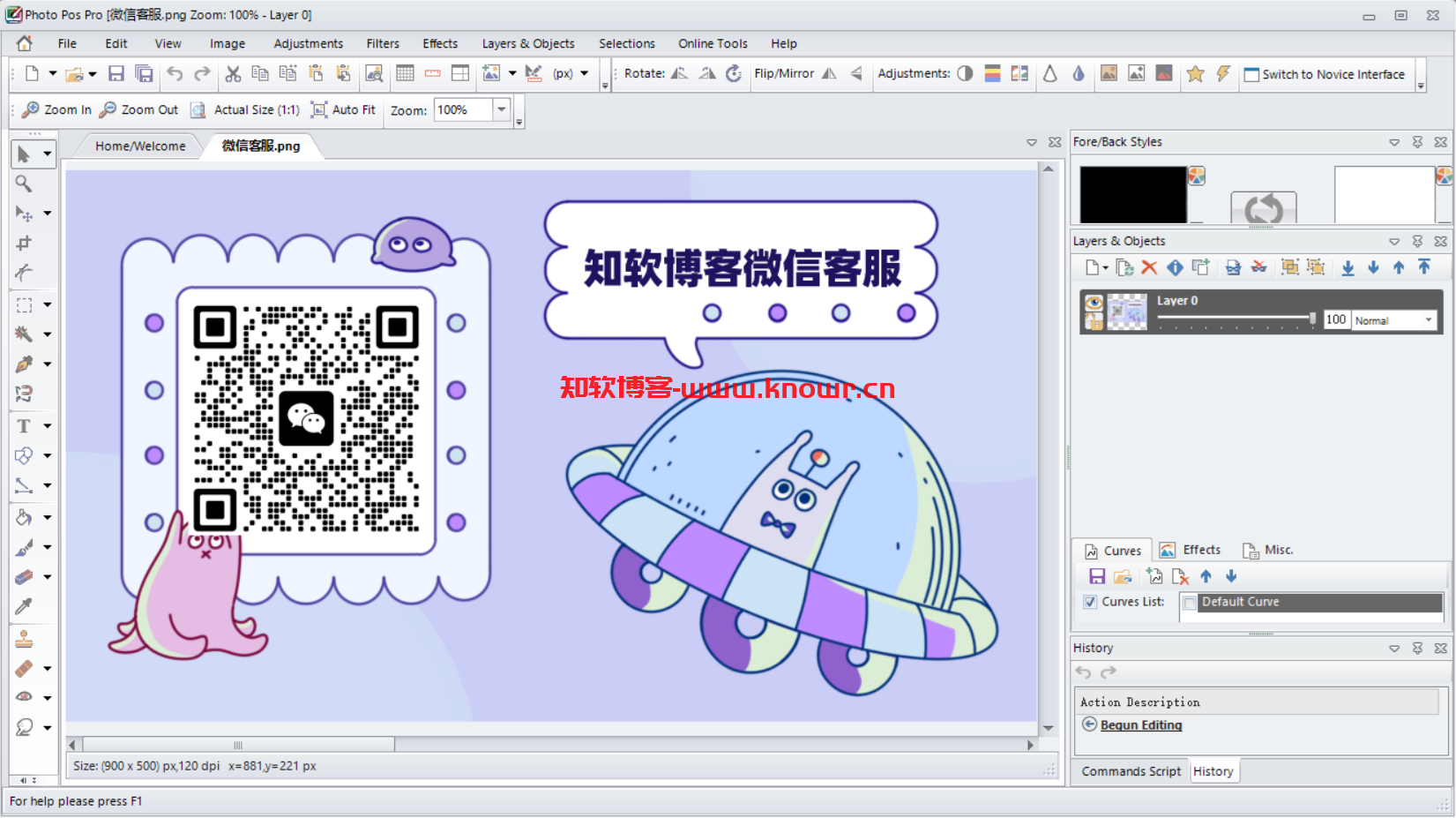This screenshot has height=818, width=1456.
Task: Click the flip horizontal mirror icon
Action: click(x=829, y=74)
